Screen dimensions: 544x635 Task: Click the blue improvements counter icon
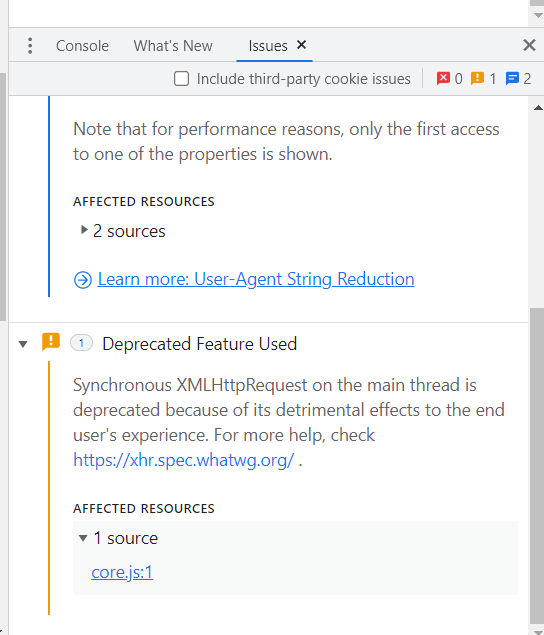coord(512,78)
